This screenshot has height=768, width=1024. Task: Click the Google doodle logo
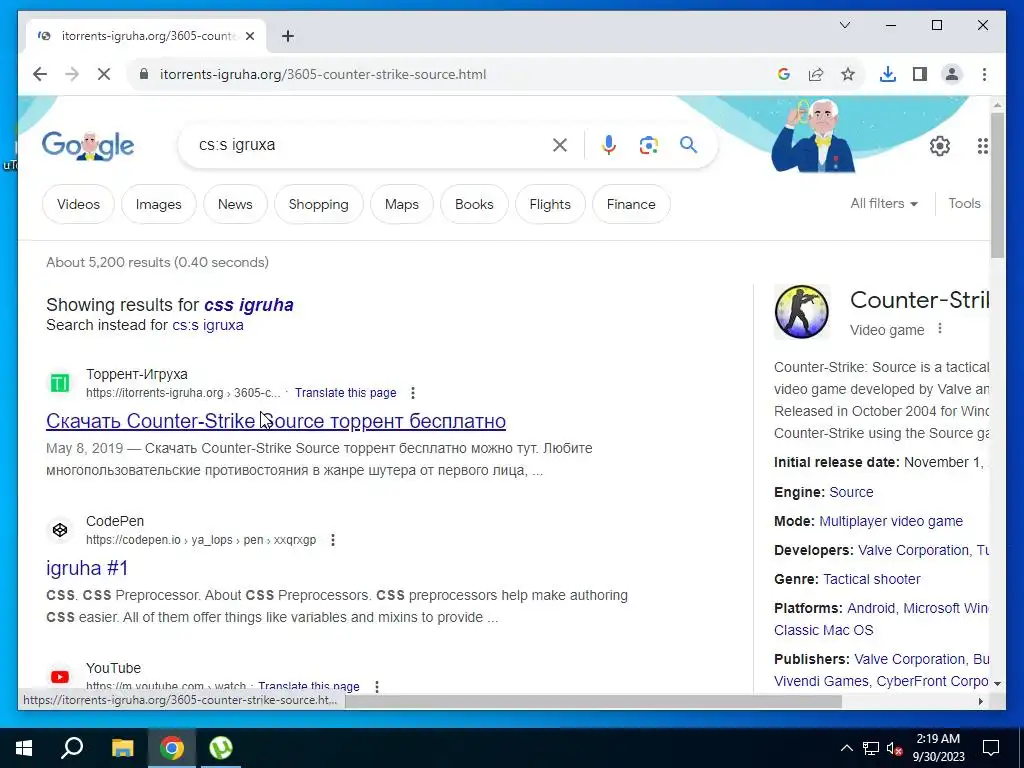[88, 146]
